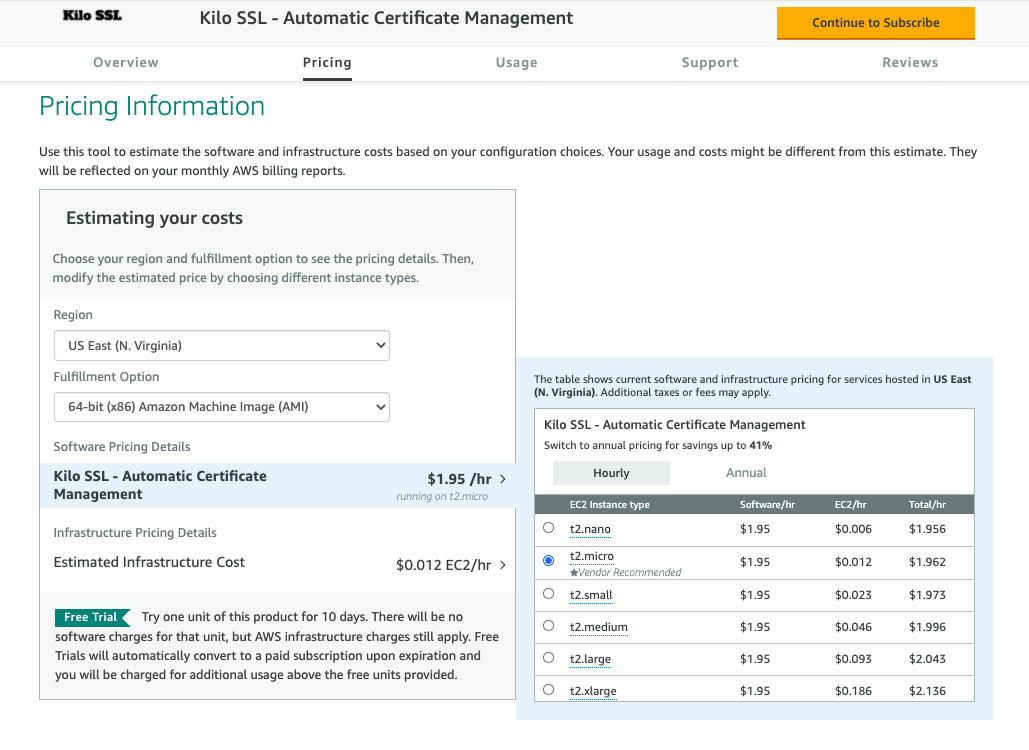
Task: Click the Free Trial badge
Action: click(91, 617)
